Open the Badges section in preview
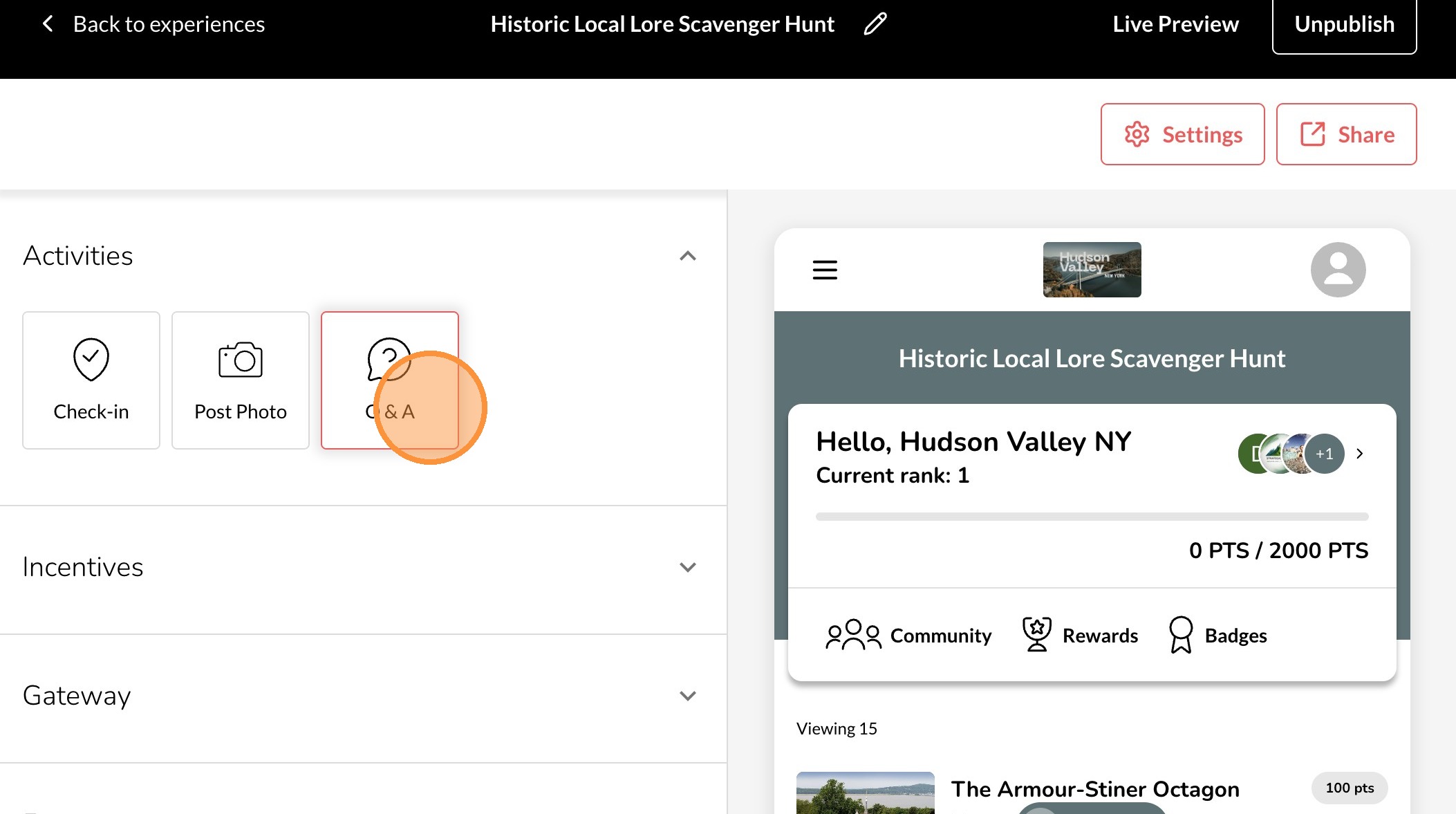 (1218, 635)
